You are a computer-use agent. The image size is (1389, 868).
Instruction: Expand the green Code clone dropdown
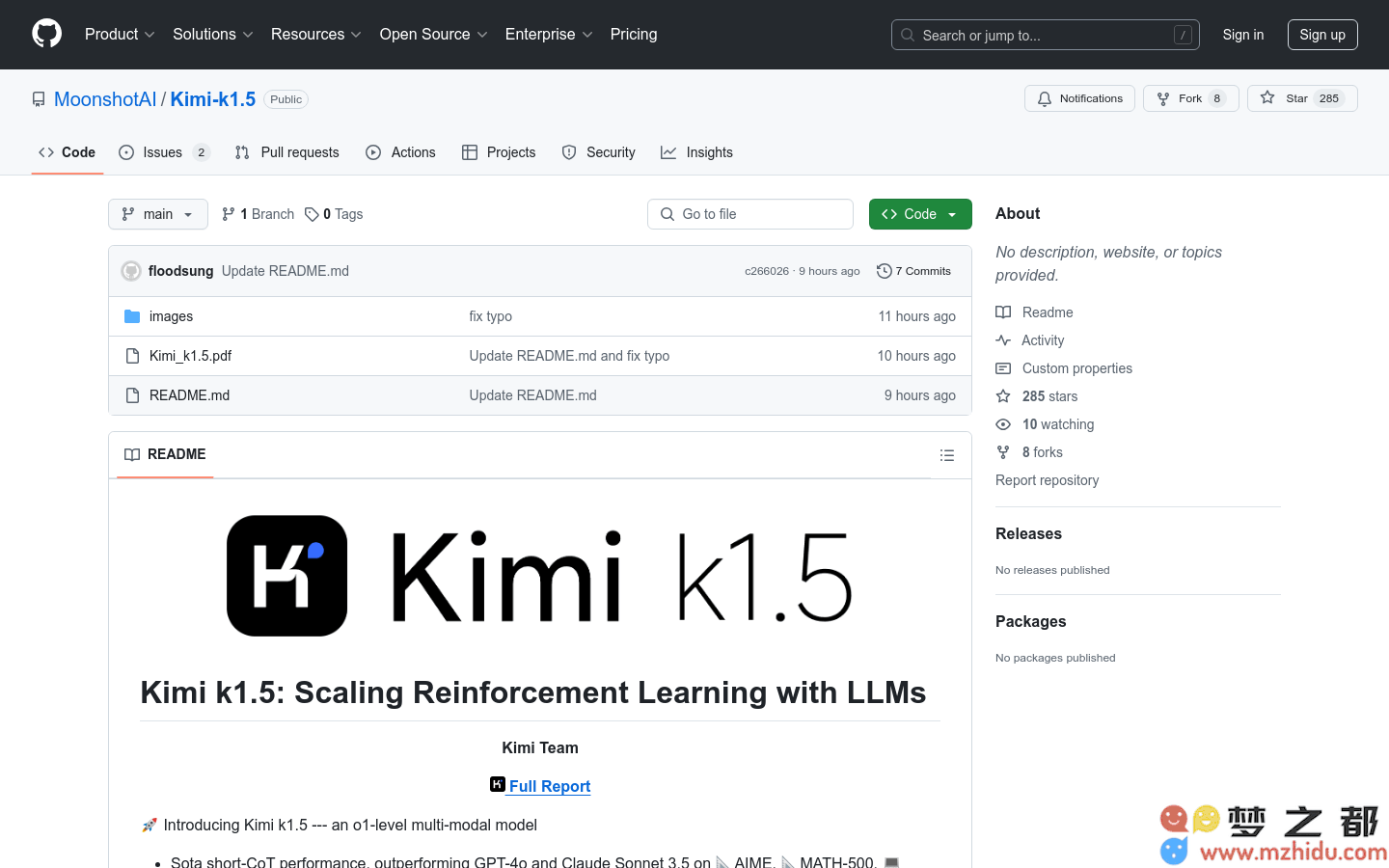[920, 214]
